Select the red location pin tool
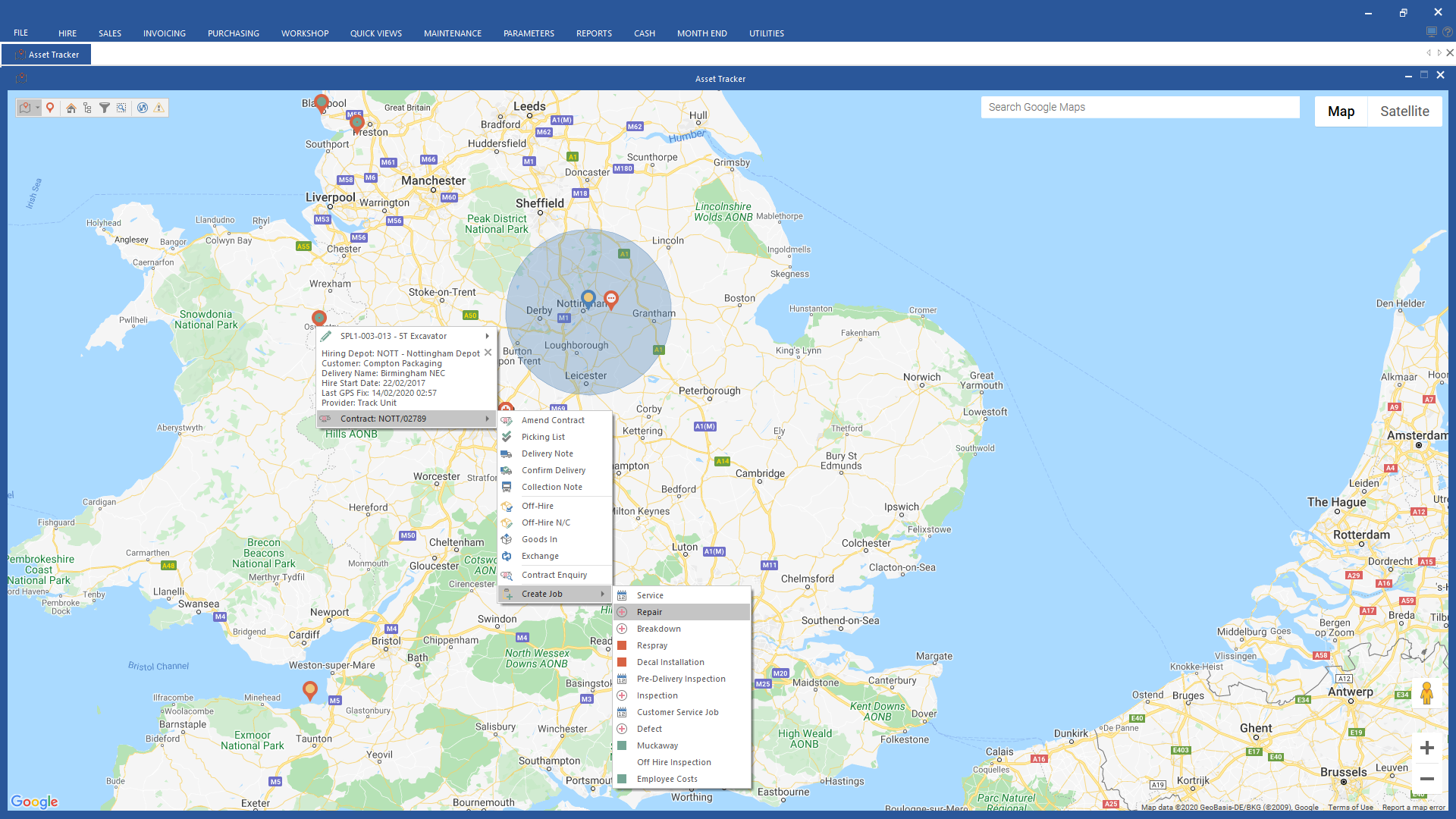The image size is (1456, 819). point(50,108)
